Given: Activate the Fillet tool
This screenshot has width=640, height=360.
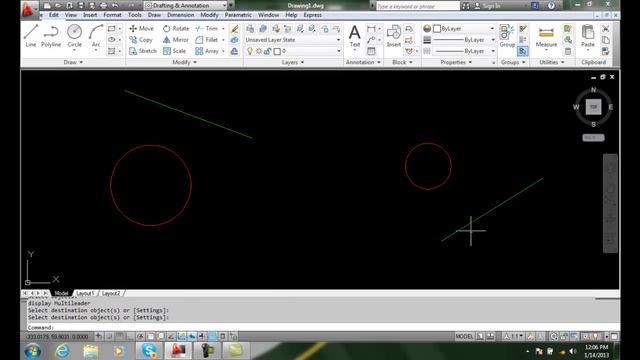Looking at the screenshot, I should click(x=207, y=40).
